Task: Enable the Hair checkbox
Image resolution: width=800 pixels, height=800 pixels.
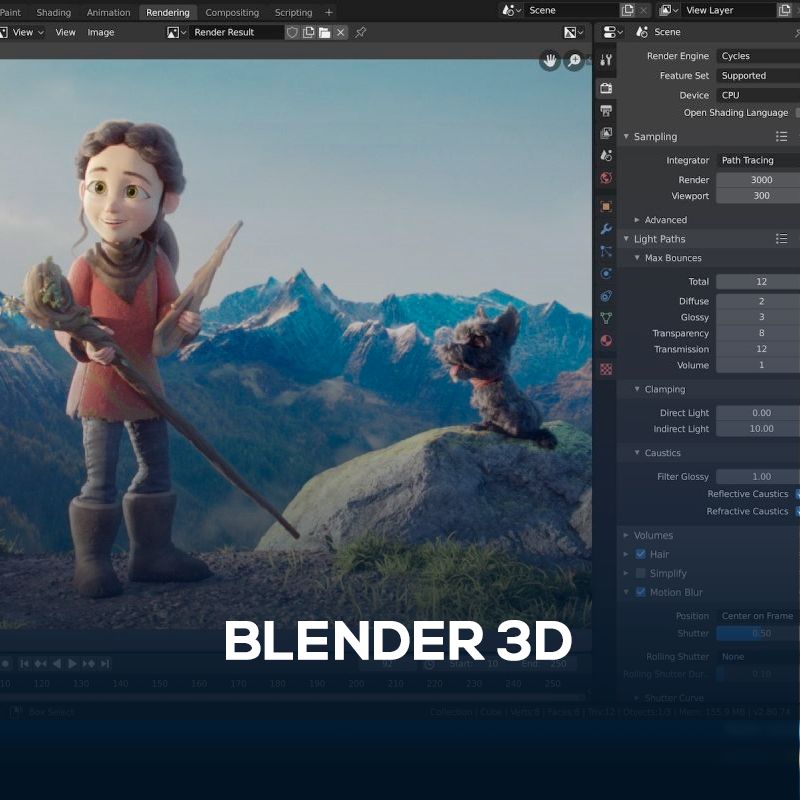Action: [640, 554]
